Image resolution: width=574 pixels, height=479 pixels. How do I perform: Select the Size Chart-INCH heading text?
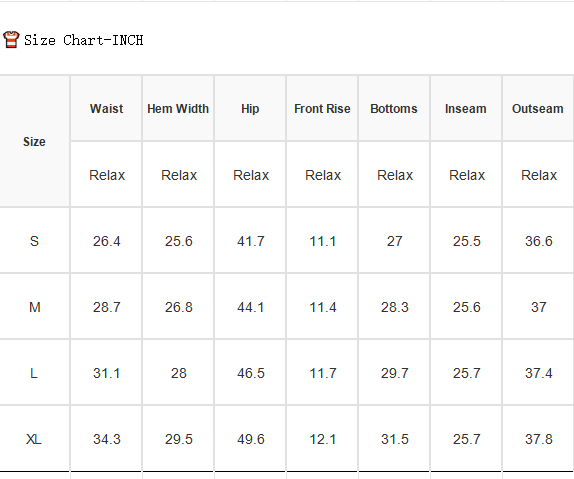pos(83,40)
